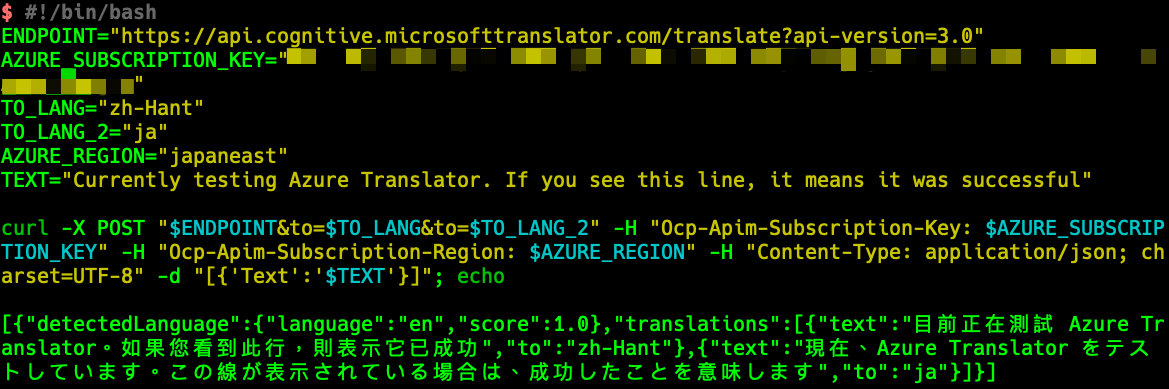Click the trailing echo command
Screen dimensions: 1169x389
coord(481,277)
